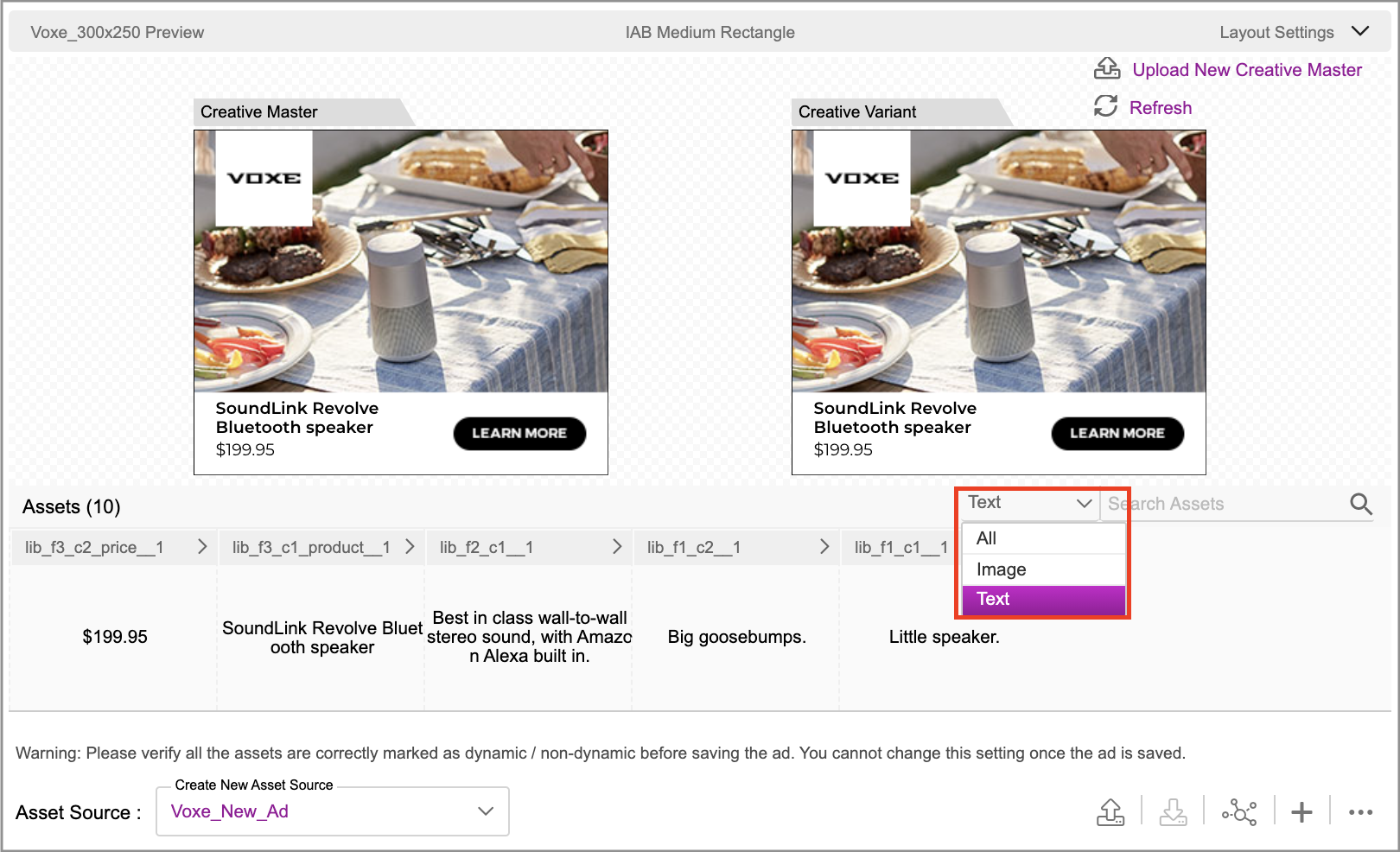Open the Voxe_New_Ad asset source dropdown
This screenshot has width=1400, height=852.
pos(333,811)
